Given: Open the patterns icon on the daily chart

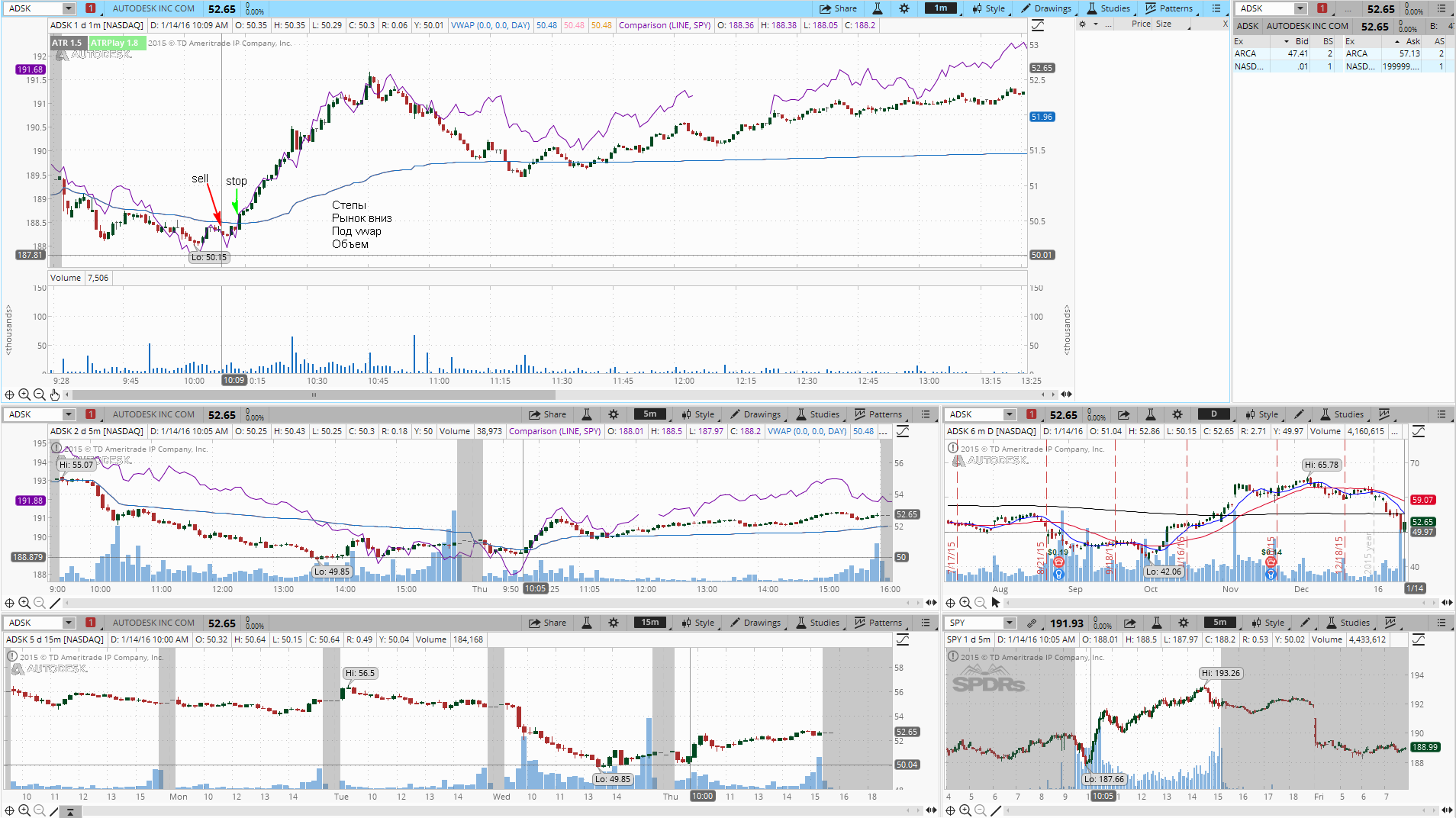Looking at the screenshot, I should point(1384,414).
